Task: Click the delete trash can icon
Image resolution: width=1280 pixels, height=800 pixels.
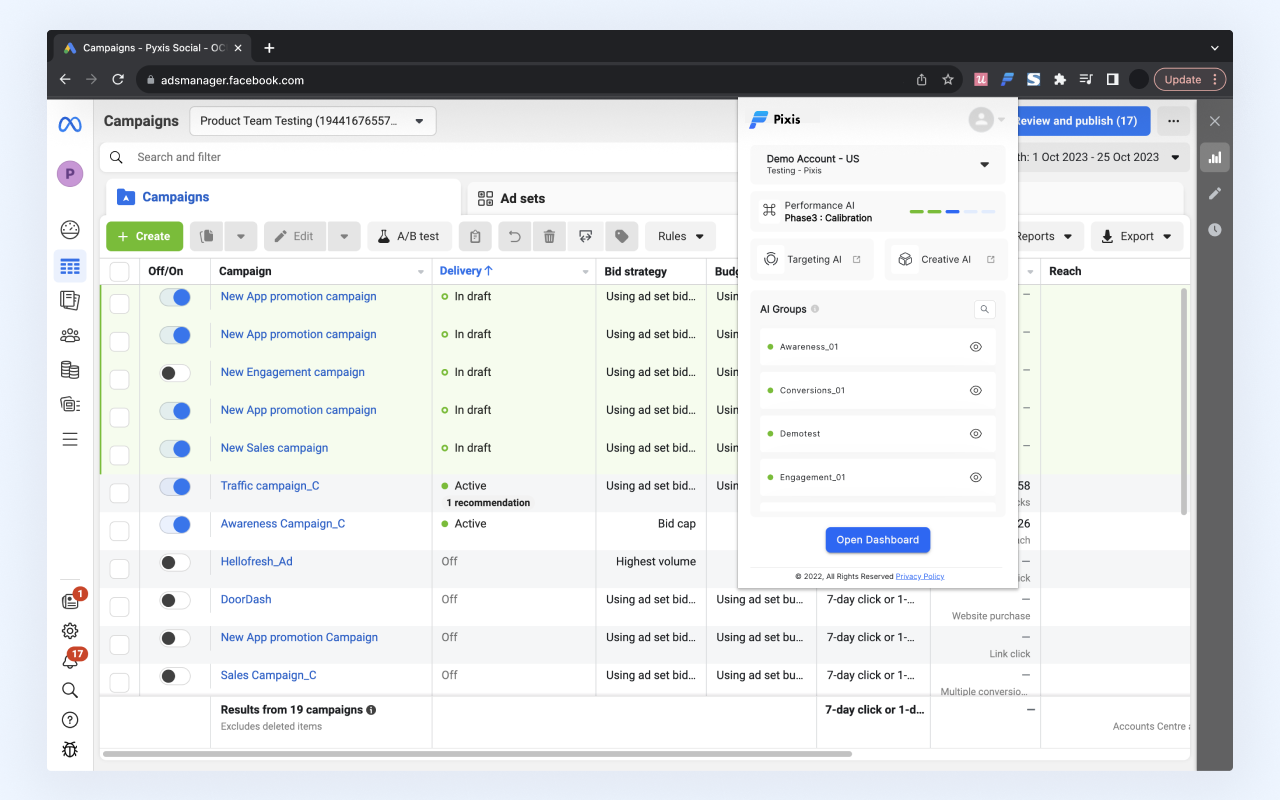Action: point(549,236)
